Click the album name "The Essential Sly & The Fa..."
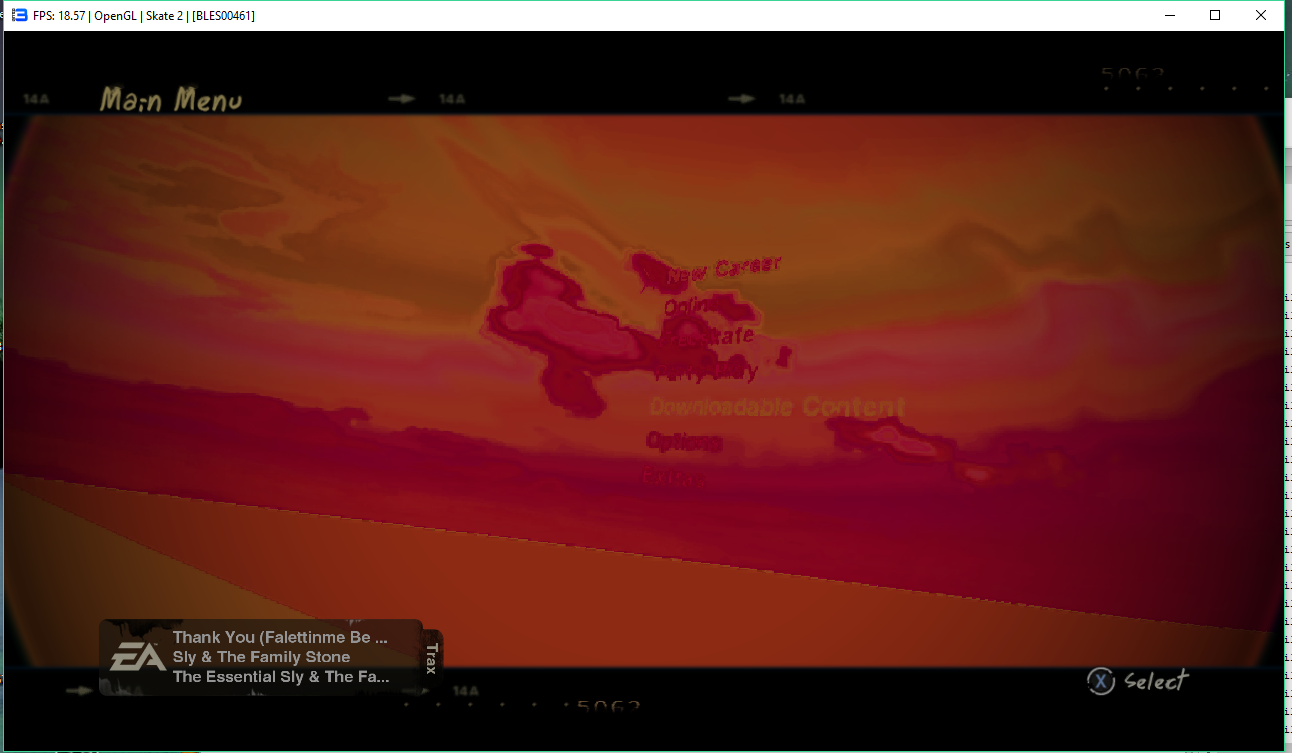The image size is (1292, 753). [x=281, y=677]
